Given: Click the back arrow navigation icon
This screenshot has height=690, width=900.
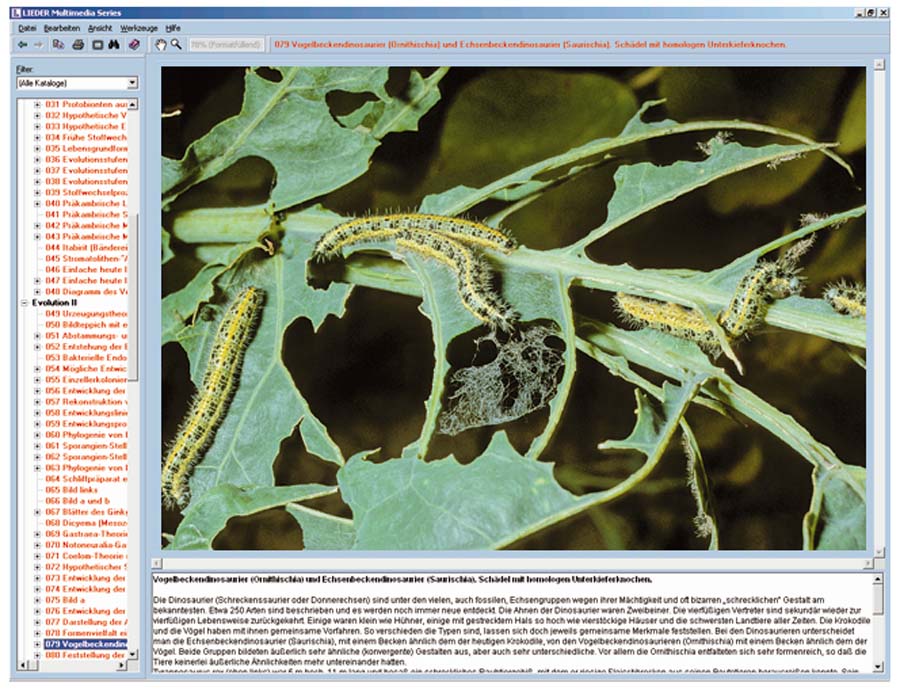Looking at the screenshot, I should pos(23,45).
